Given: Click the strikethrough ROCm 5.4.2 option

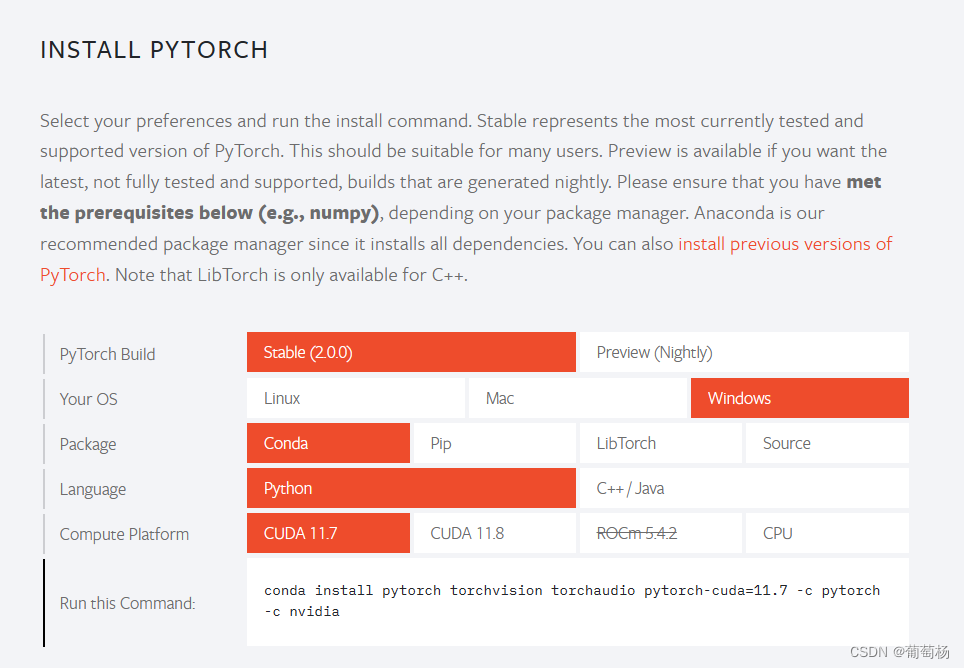Looking at the screenshot, I should tap(660, 532).
